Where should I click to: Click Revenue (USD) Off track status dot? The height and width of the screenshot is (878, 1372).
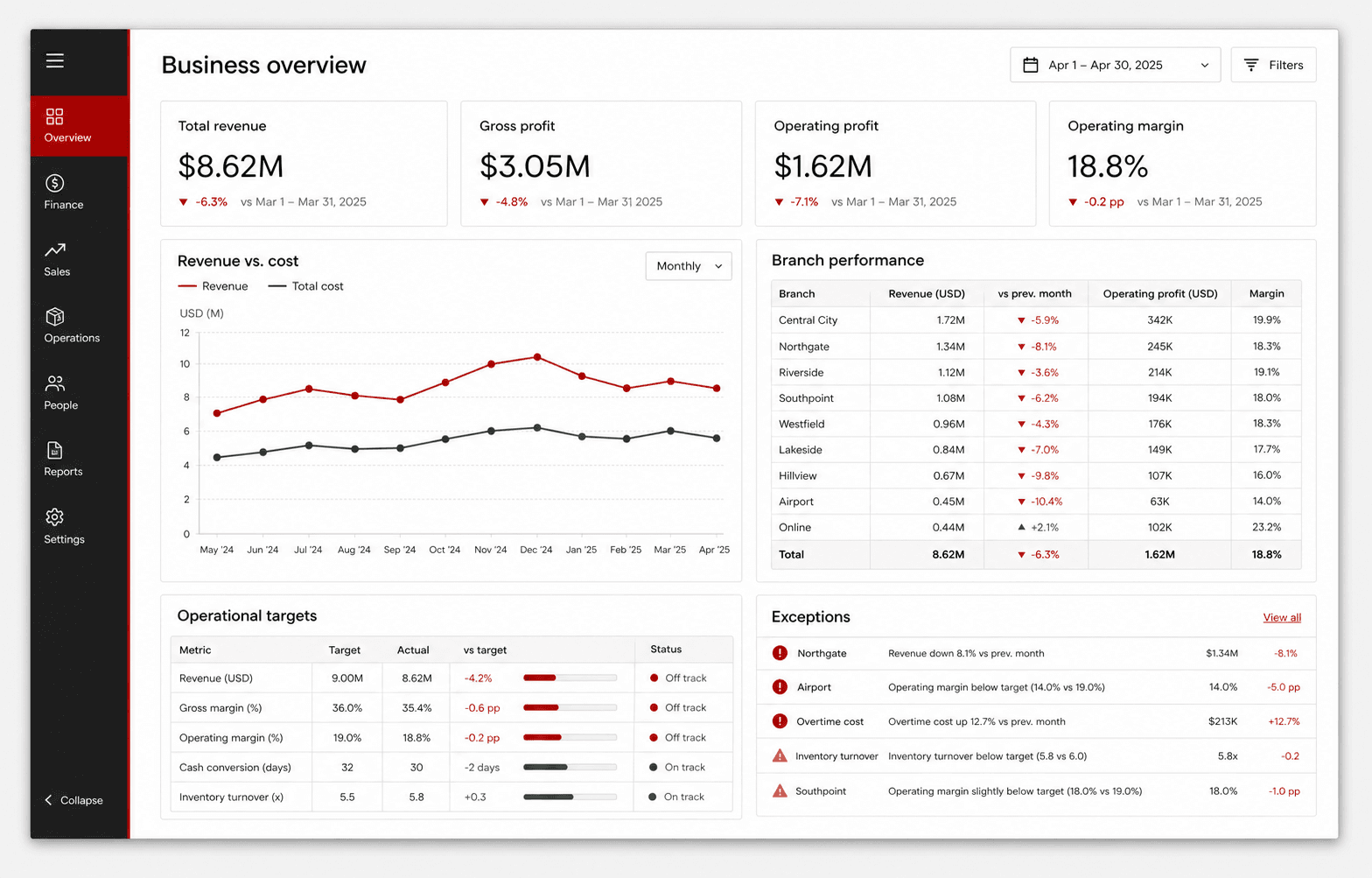pos(654,678)
